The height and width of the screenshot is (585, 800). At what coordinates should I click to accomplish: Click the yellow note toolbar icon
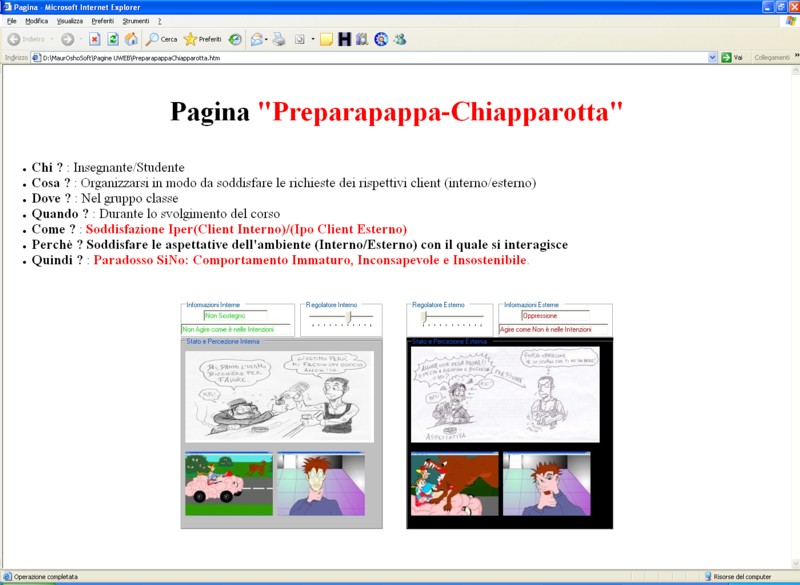pos(327,39)
